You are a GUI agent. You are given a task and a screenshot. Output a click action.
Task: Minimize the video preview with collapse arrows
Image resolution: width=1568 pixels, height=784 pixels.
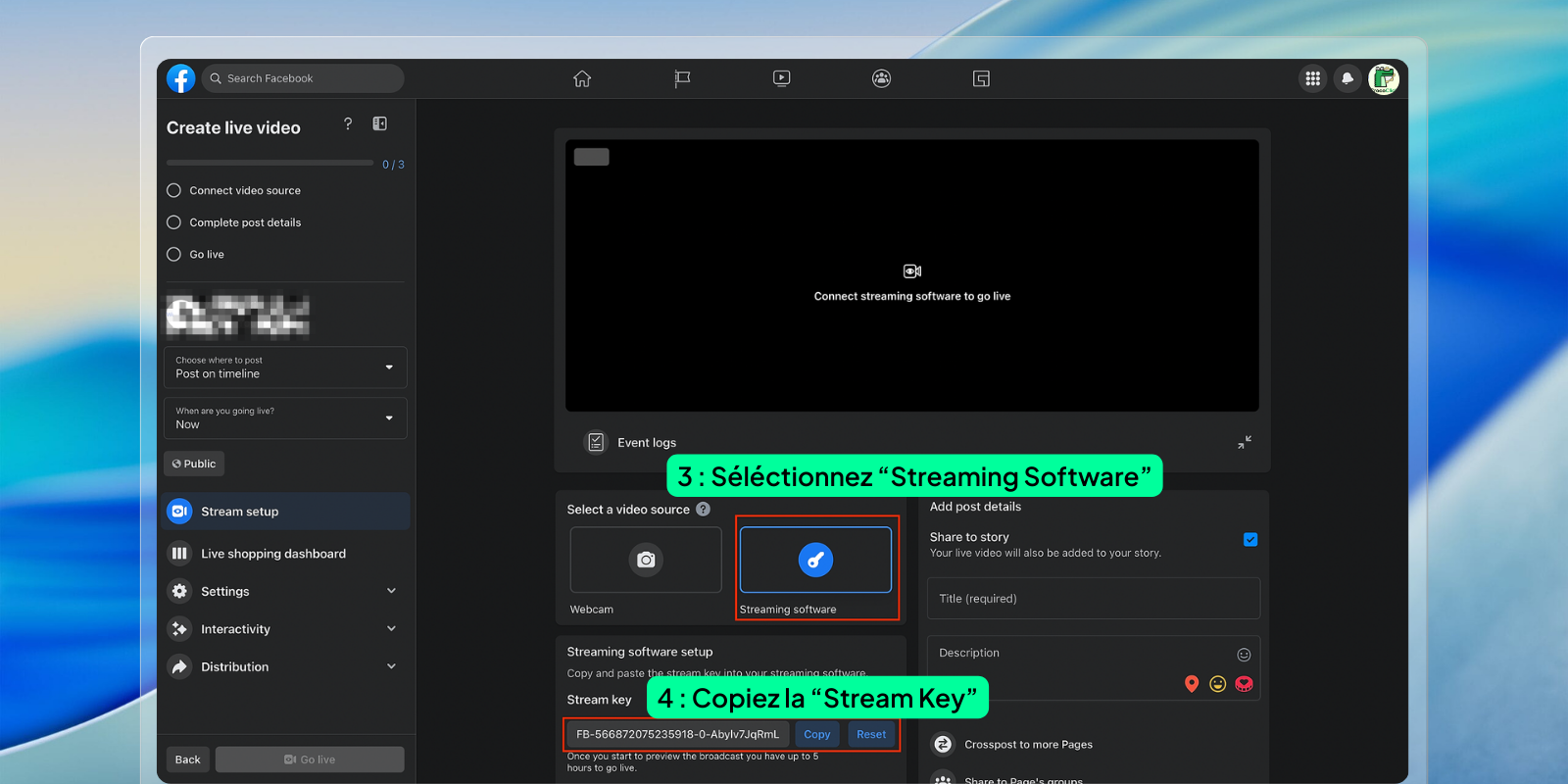pos(1245,442)
